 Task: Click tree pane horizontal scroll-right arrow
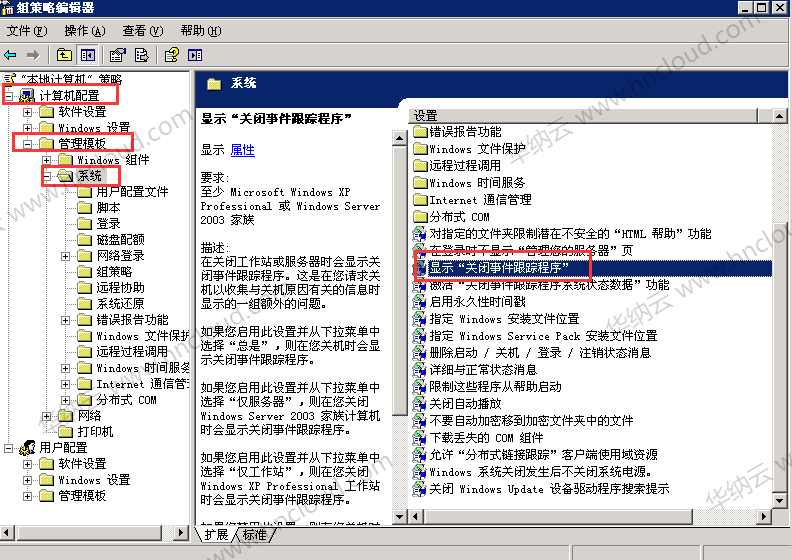click(181, 532)
